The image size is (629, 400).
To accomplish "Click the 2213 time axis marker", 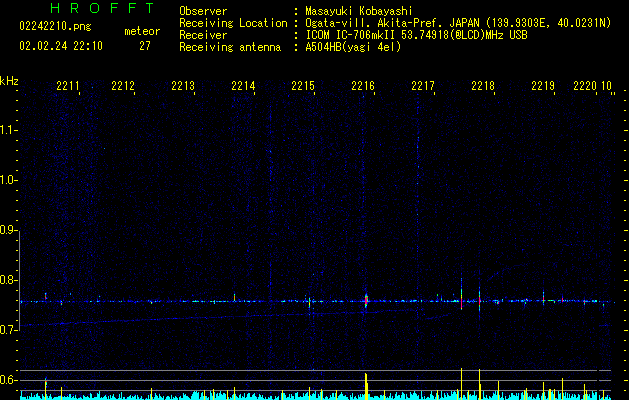I will tap(183, 86).
